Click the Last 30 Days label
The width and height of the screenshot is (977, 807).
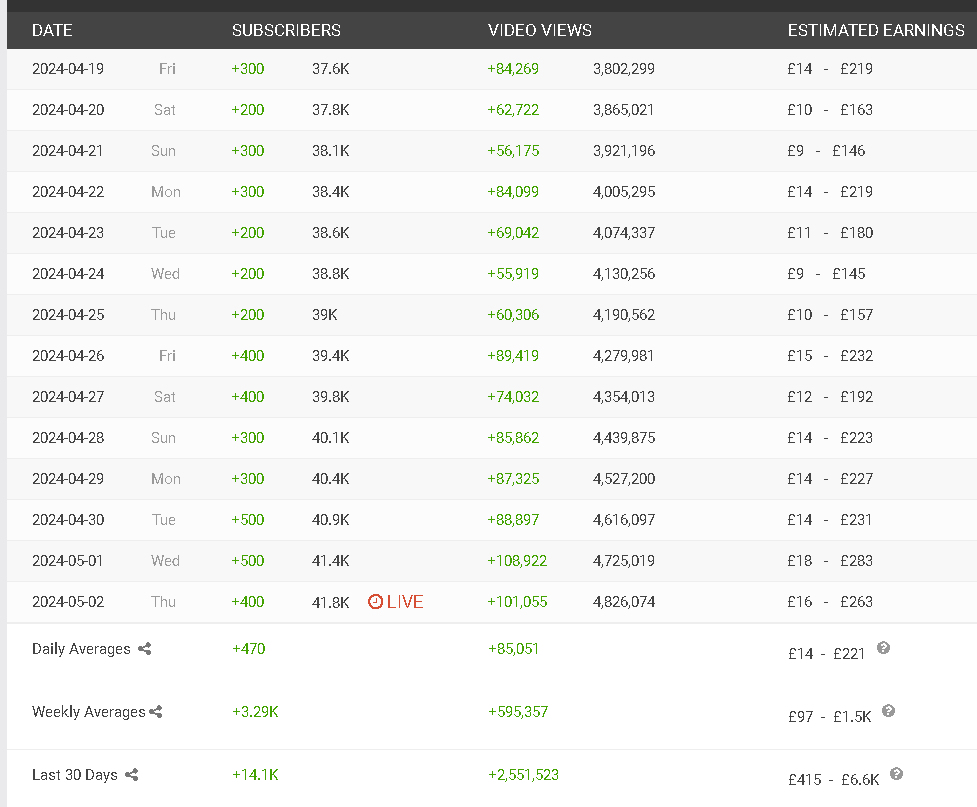click(75, 775)
